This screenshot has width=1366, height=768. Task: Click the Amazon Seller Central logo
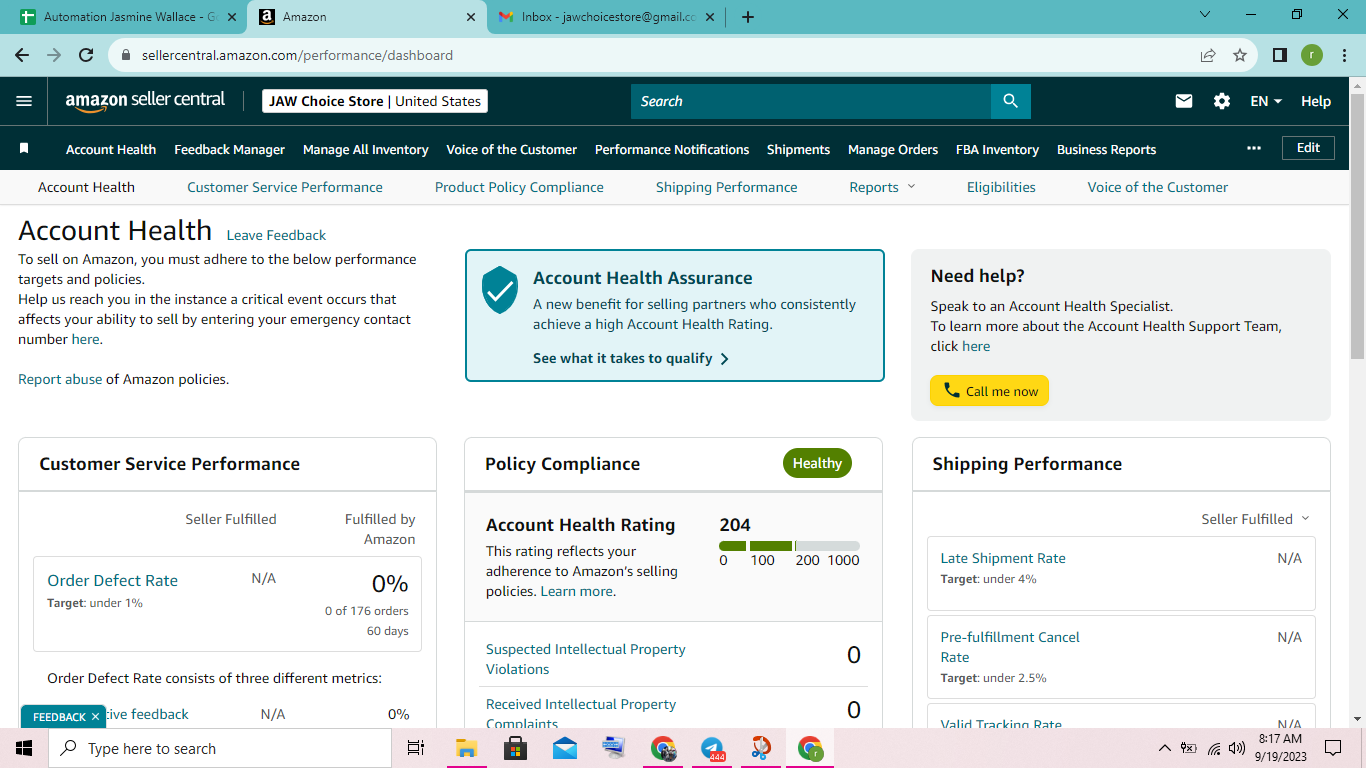tap(145, 101)
